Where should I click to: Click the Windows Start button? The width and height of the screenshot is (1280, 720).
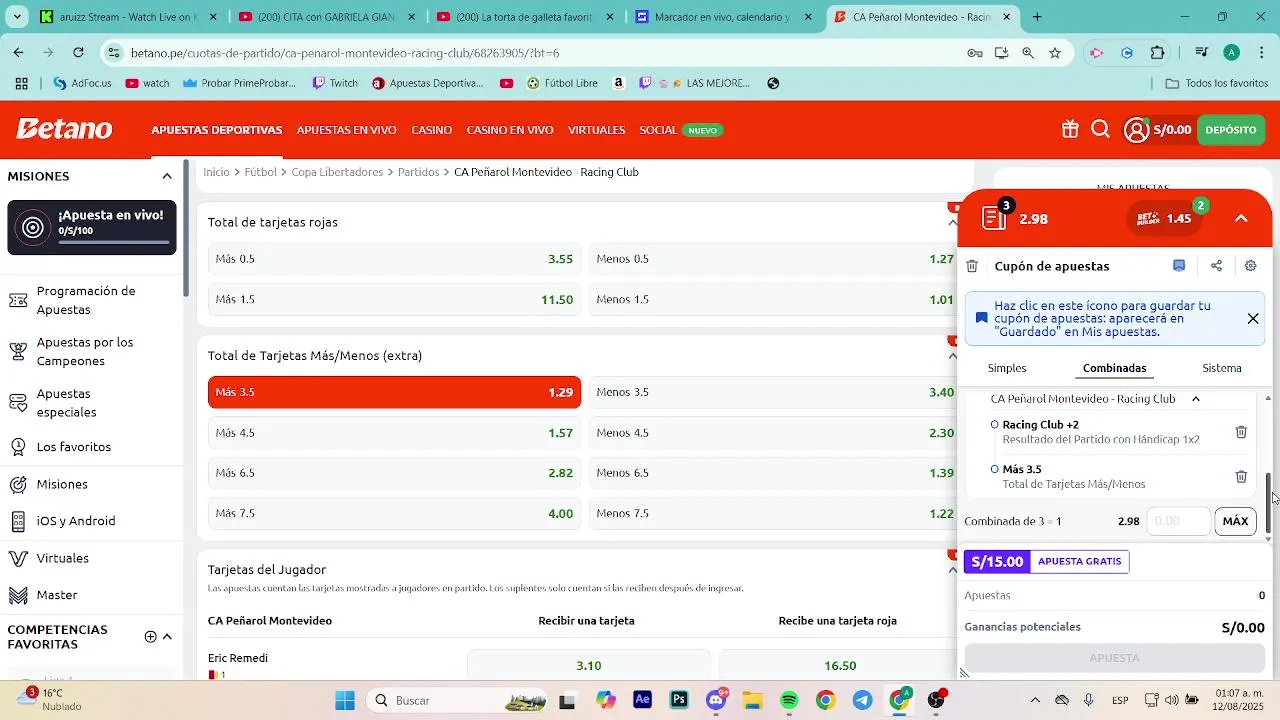[345, 700]
